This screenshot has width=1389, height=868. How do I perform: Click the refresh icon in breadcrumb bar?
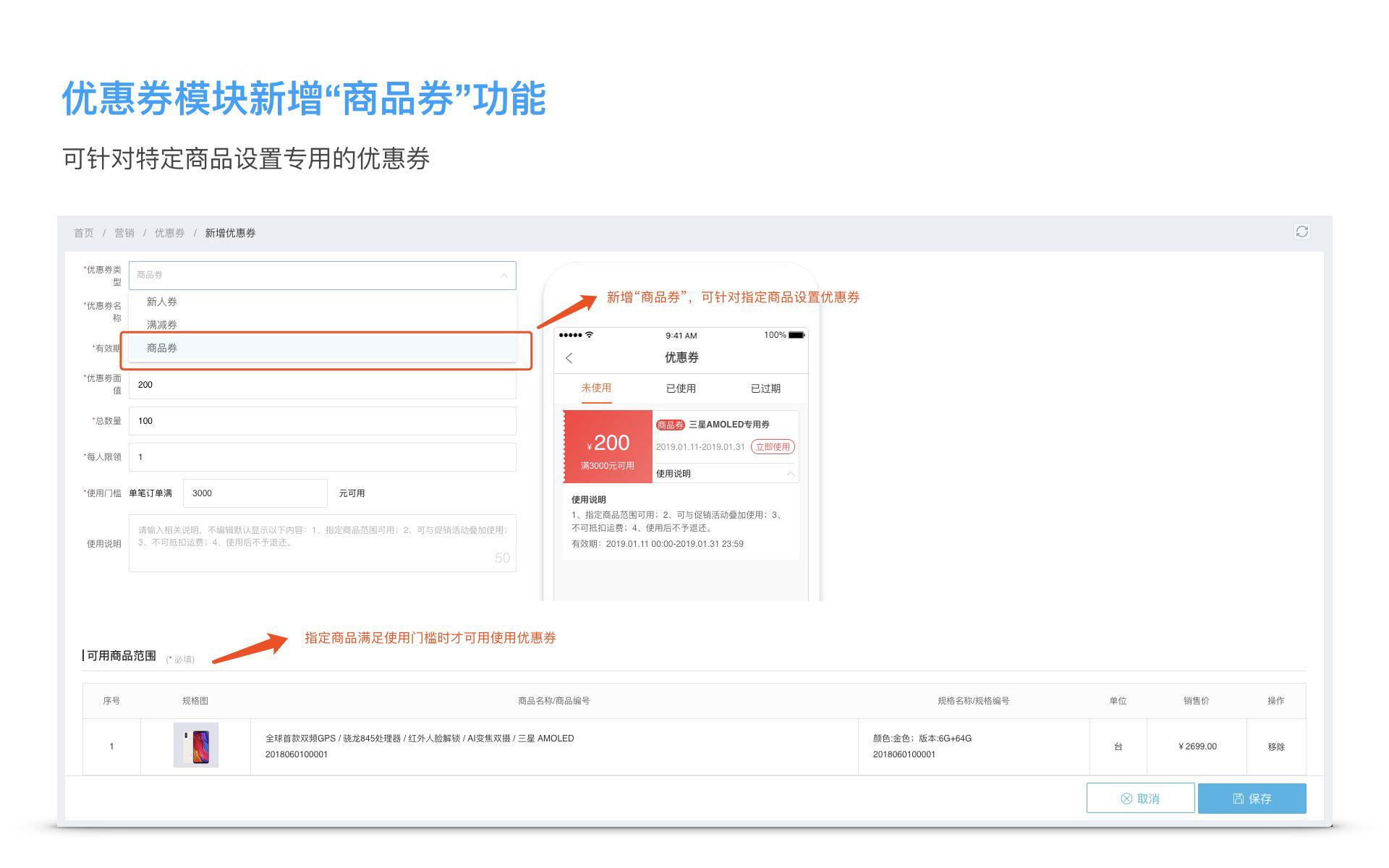pyautogui.click(x=1301, y=231)
